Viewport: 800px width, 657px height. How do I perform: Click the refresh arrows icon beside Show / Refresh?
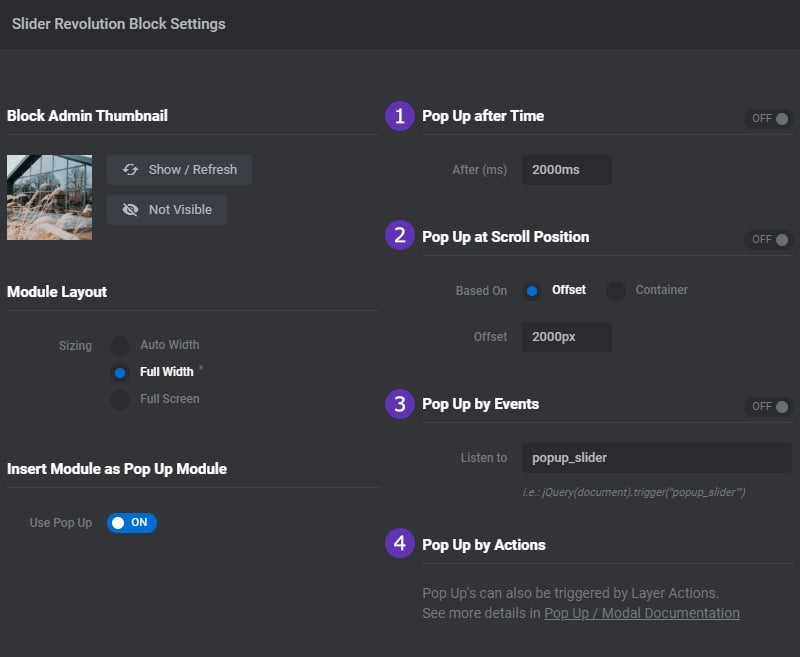(130, 170)
